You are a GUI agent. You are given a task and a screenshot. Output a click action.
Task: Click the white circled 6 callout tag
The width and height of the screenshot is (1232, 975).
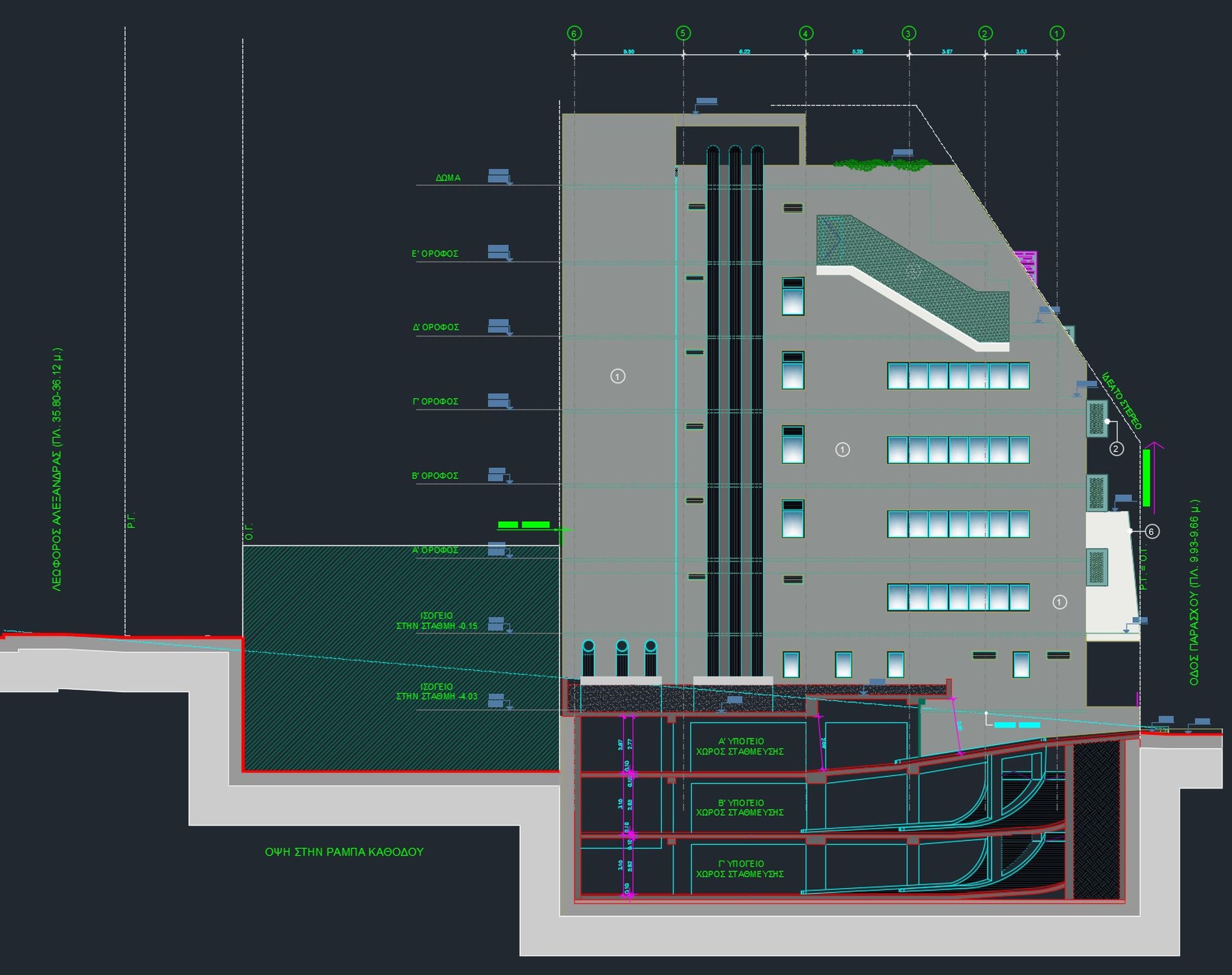pos(1151,532)
